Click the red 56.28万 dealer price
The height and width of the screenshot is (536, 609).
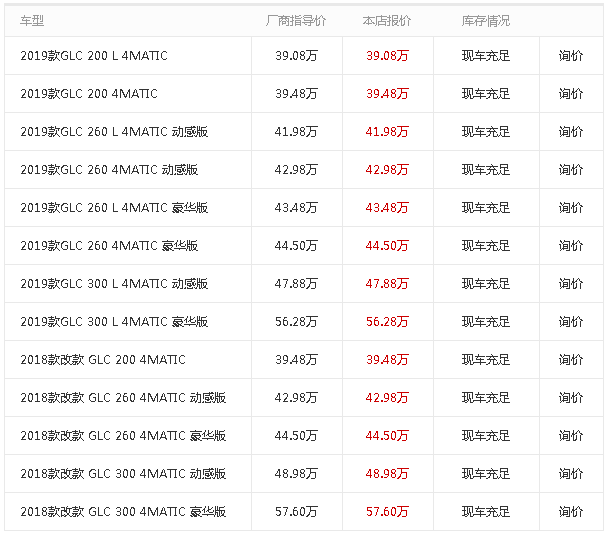coord(387,322)
